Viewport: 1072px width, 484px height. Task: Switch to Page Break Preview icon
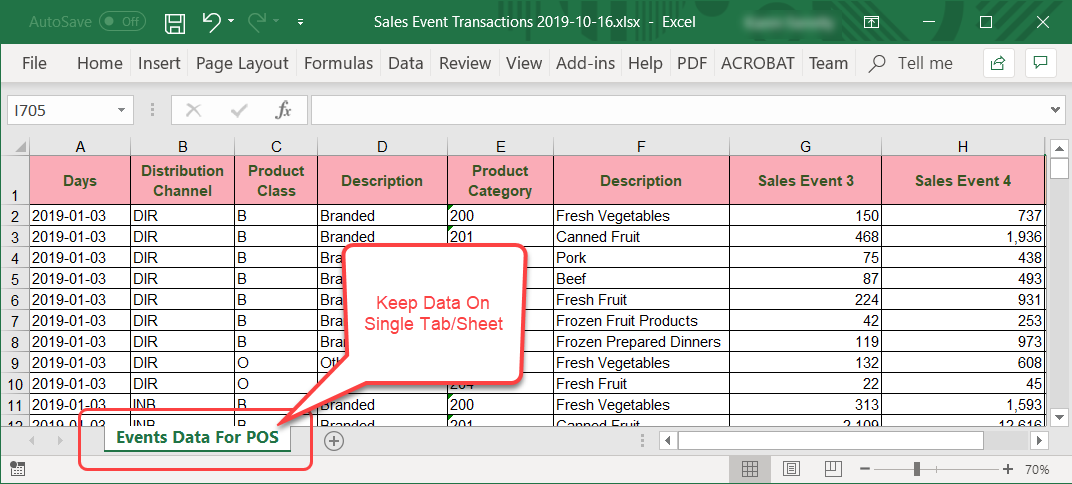[829, 468]
